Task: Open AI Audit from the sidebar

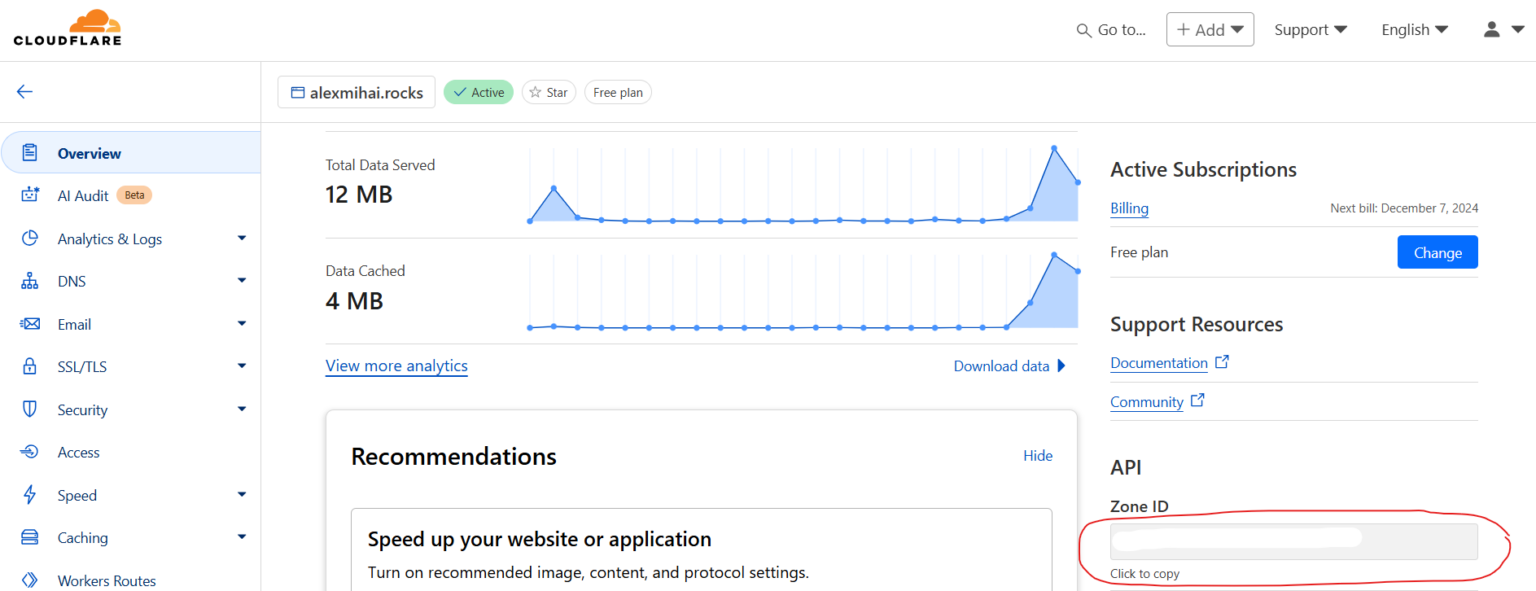Action: 31,195
